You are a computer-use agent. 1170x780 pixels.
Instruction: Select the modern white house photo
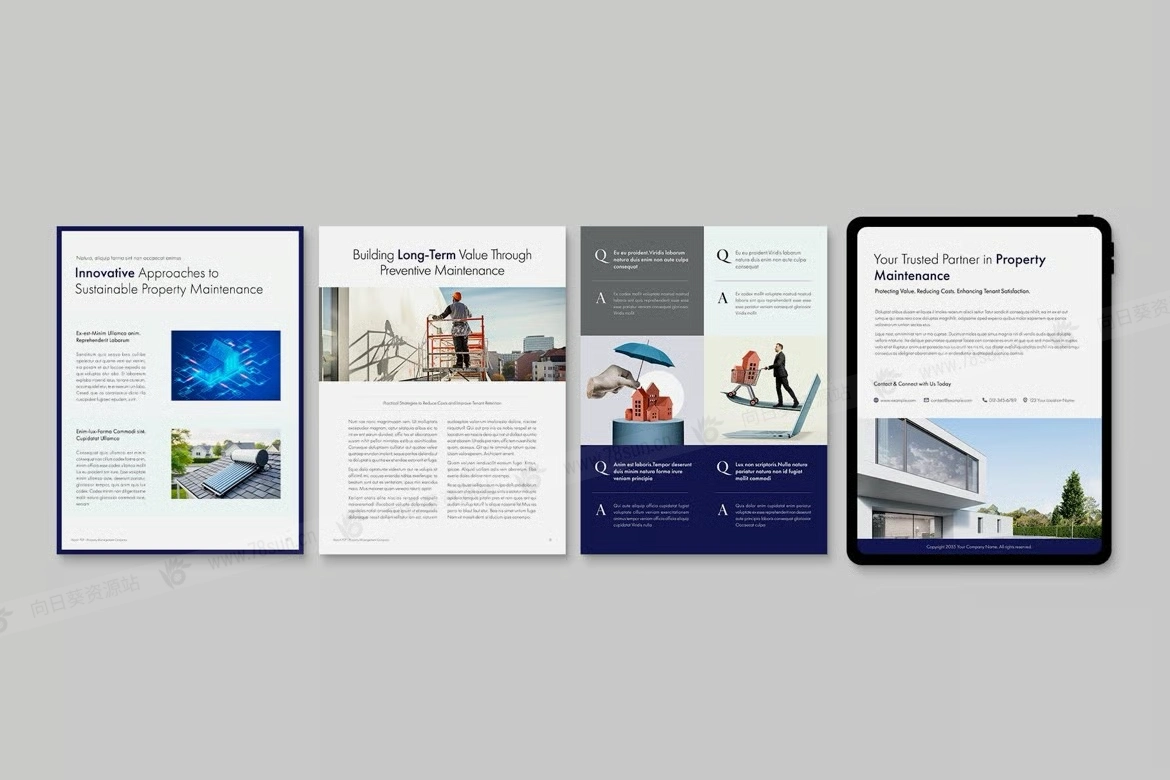click(979, 478)
